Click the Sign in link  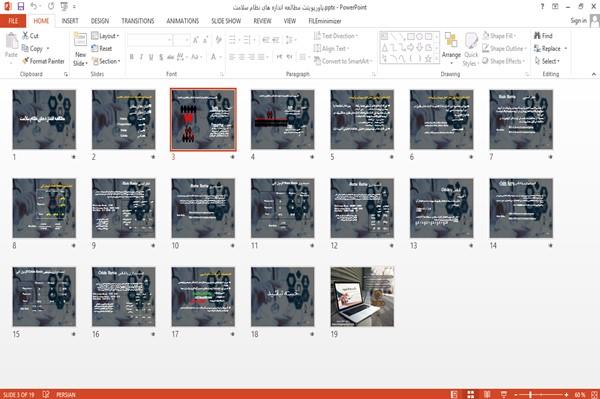pos(578,21)
